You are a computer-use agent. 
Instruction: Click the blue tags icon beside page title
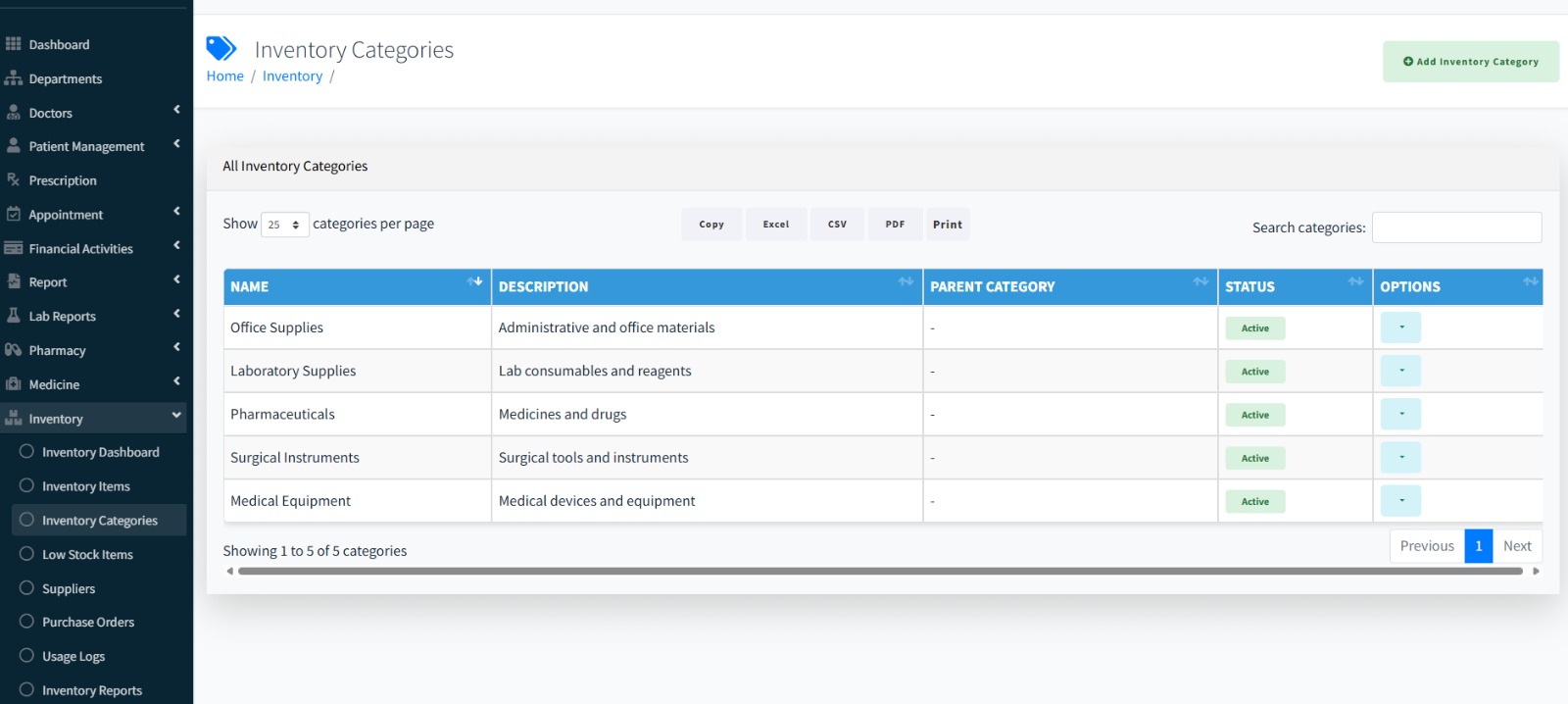(221, 48)
